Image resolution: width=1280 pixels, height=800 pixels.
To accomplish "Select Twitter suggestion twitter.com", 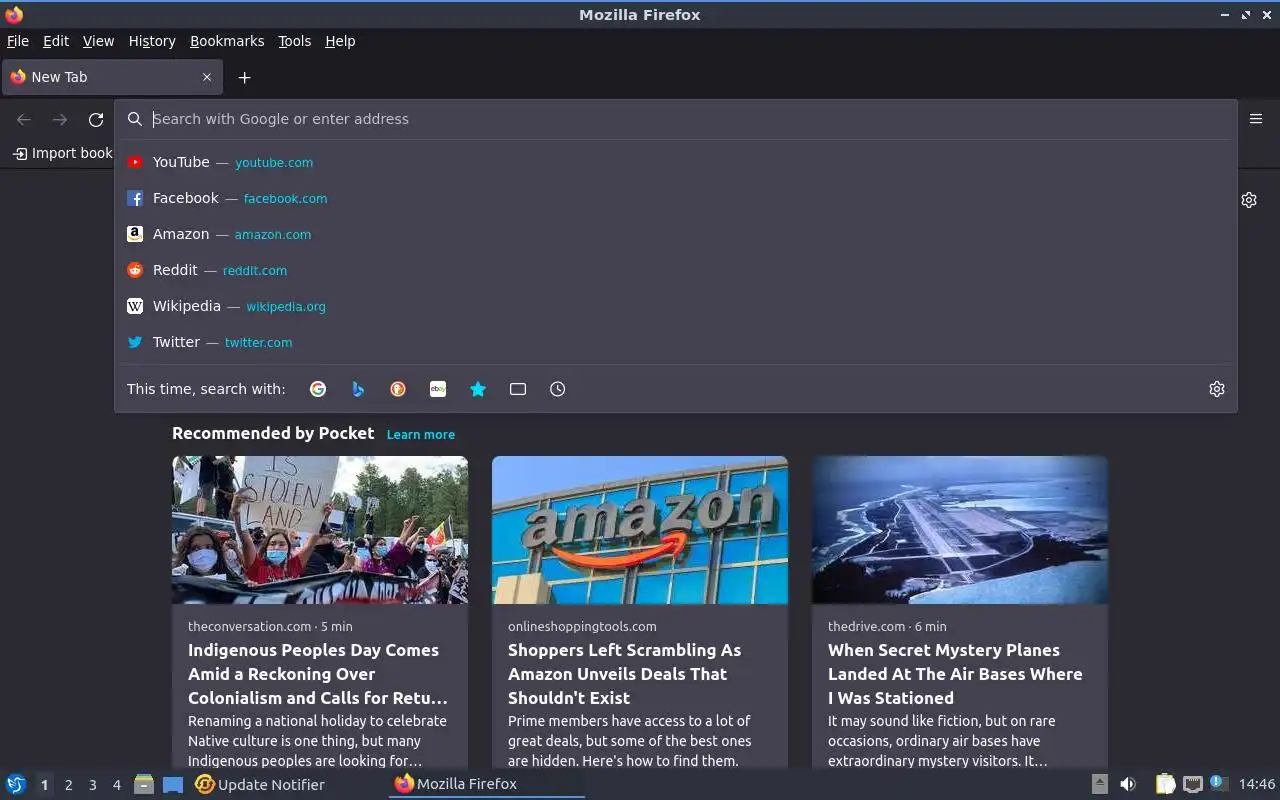I will tap(676, 342).
